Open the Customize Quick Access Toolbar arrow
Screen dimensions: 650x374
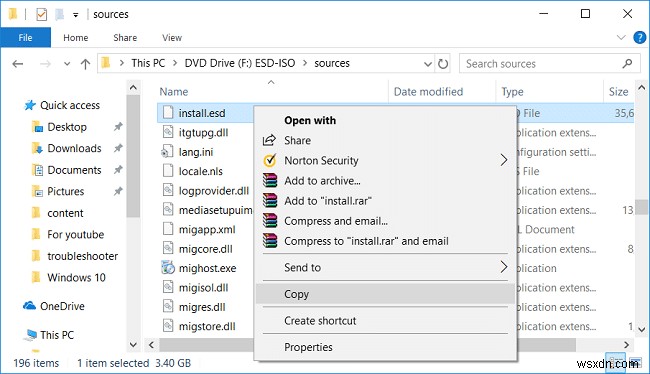click(x=75, y=15)
